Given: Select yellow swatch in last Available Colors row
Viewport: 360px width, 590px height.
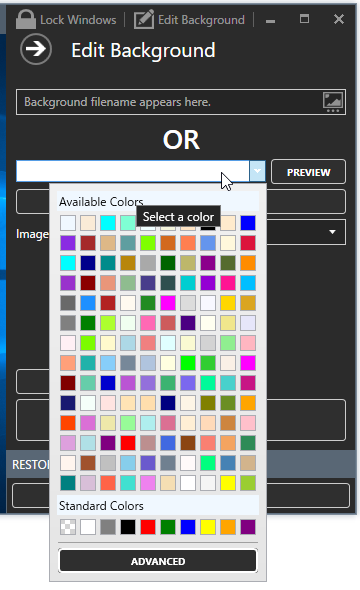Looking at the screenshot, I should pyautogui.click(x=228, y=483).
